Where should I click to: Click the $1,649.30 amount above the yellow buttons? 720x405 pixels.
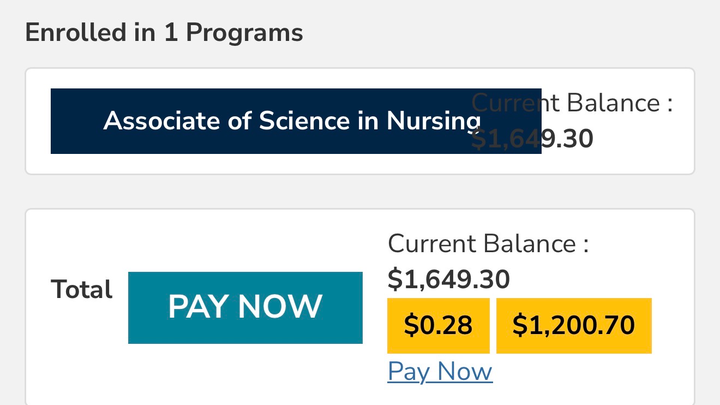(x=449, y=277)
